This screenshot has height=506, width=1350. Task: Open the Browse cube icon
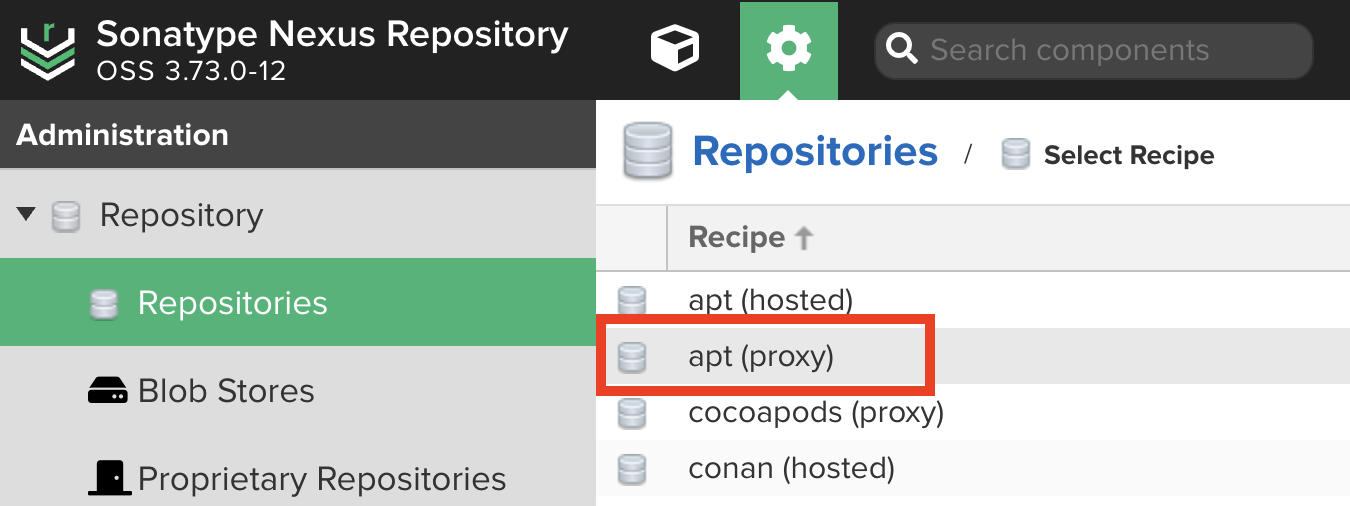[675, 49]
